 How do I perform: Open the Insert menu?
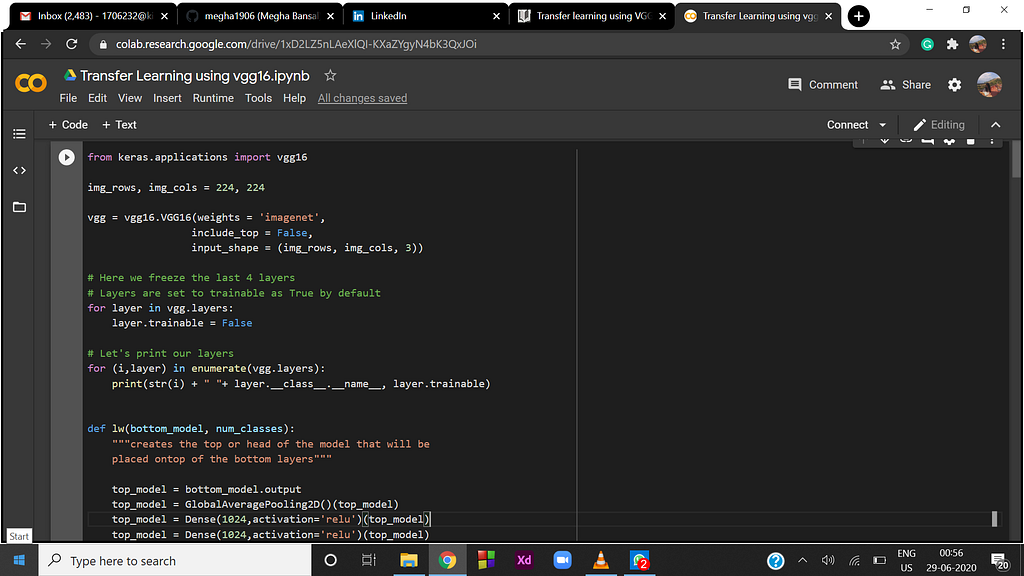167,98
